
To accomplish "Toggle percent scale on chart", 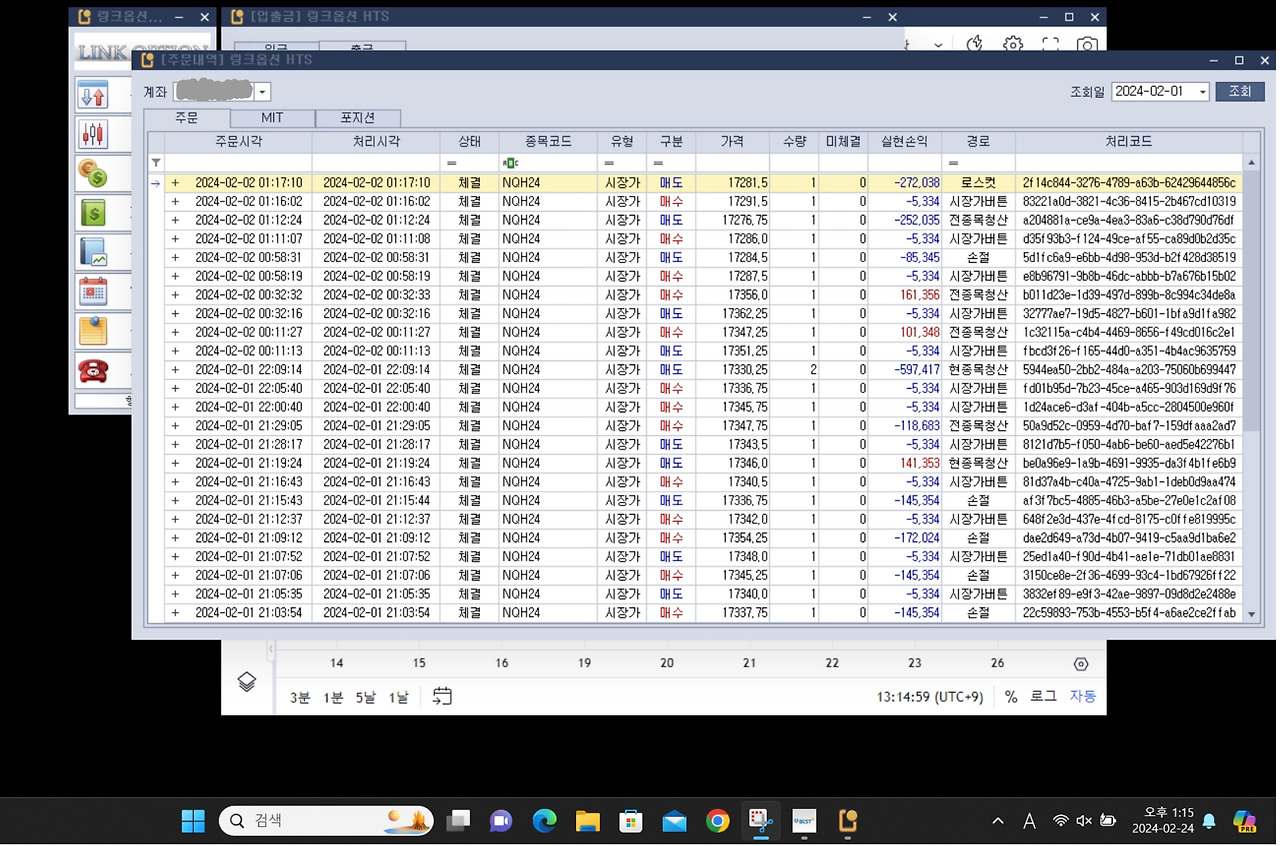I will [1011, 697].
